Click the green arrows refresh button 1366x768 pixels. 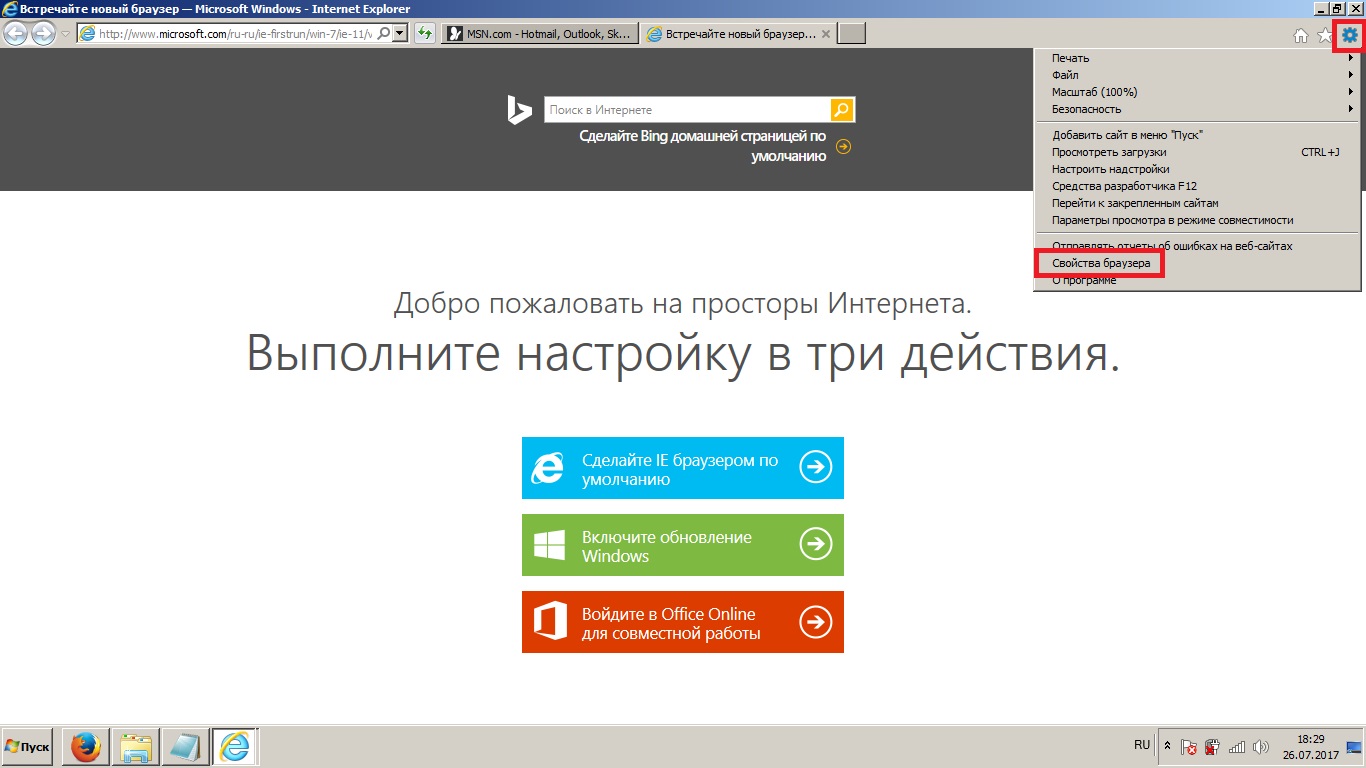(x=425, y=34)
